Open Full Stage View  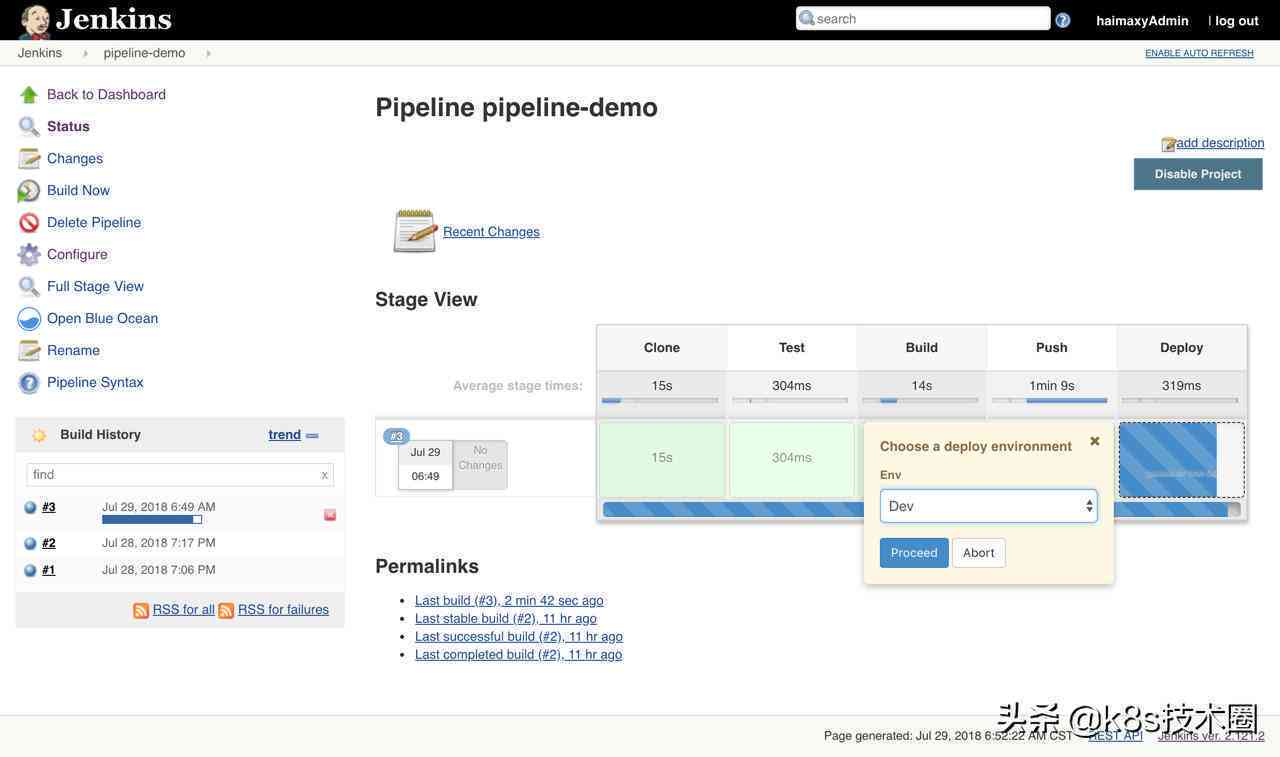pos(95,287)
